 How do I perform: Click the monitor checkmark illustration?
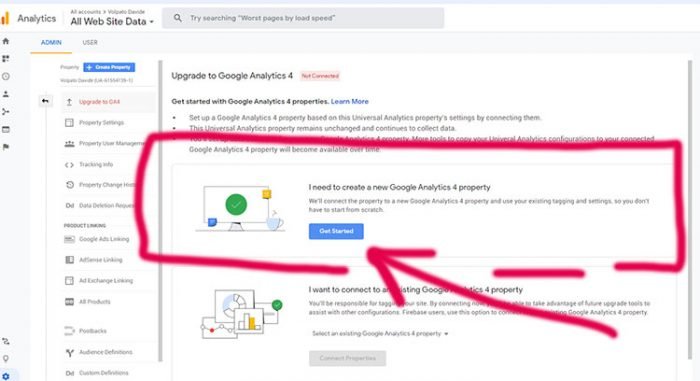(240, 208)
